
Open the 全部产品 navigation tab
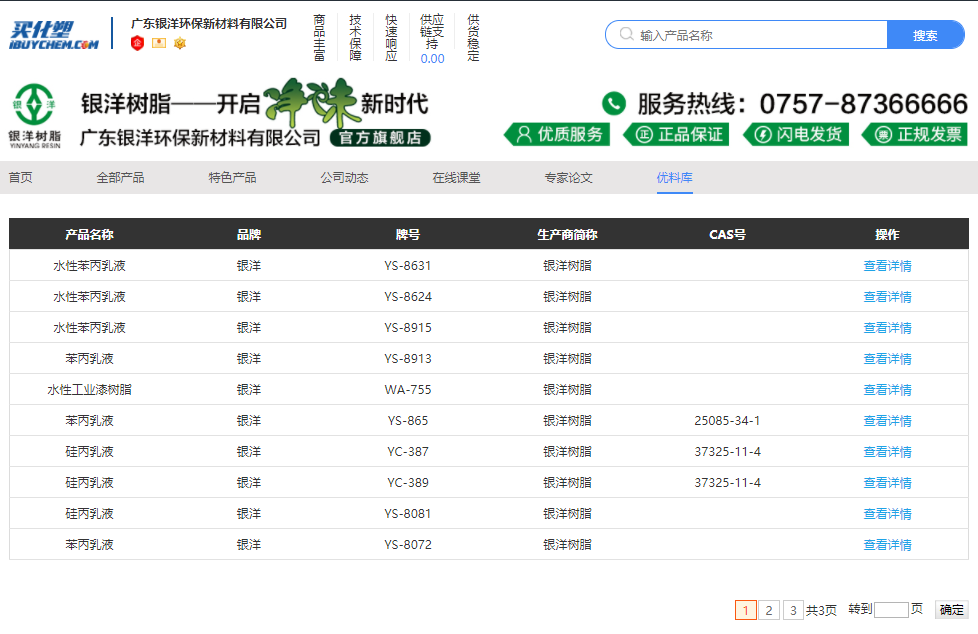(x=120, y=178)
